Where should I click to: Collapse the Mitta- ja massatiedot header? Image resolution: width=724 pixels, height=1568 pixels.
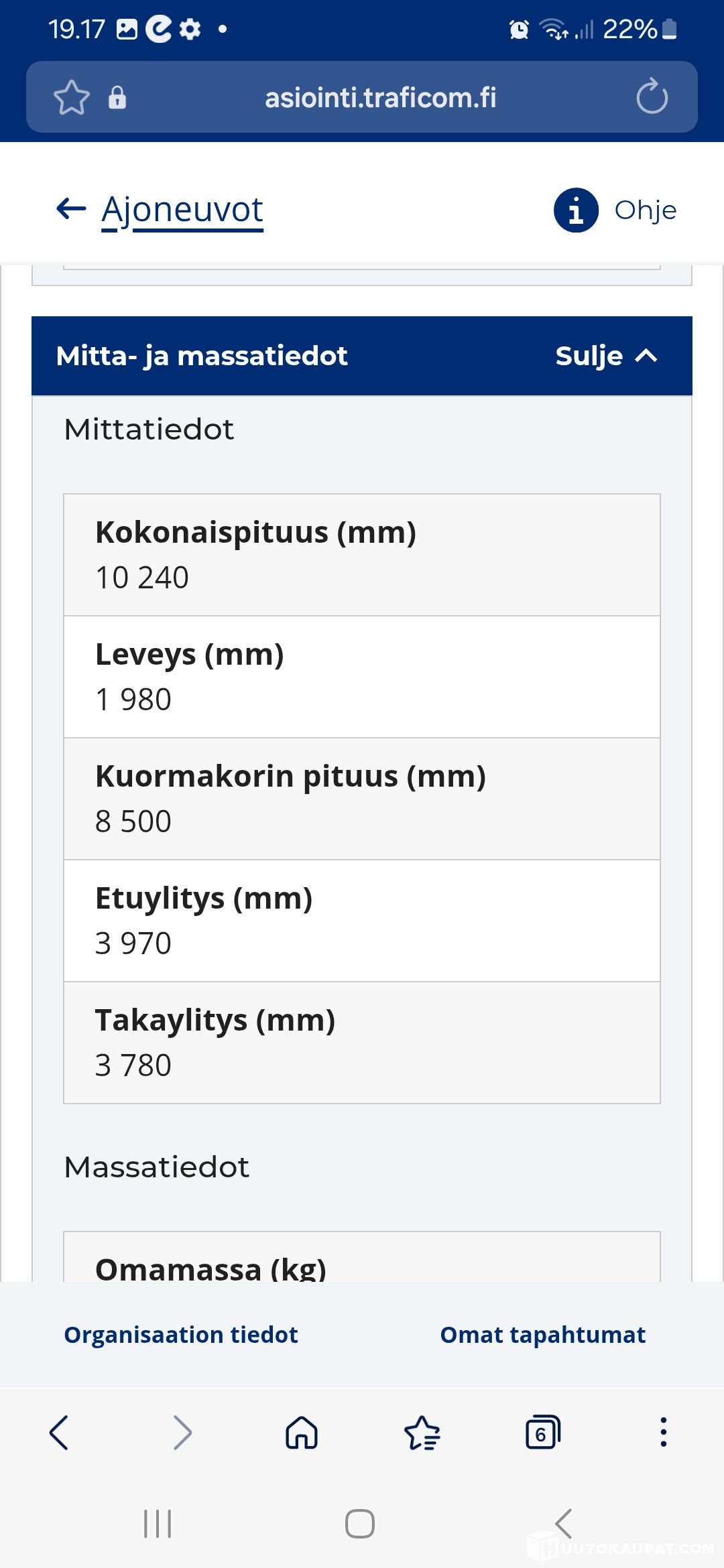point(362,356)
